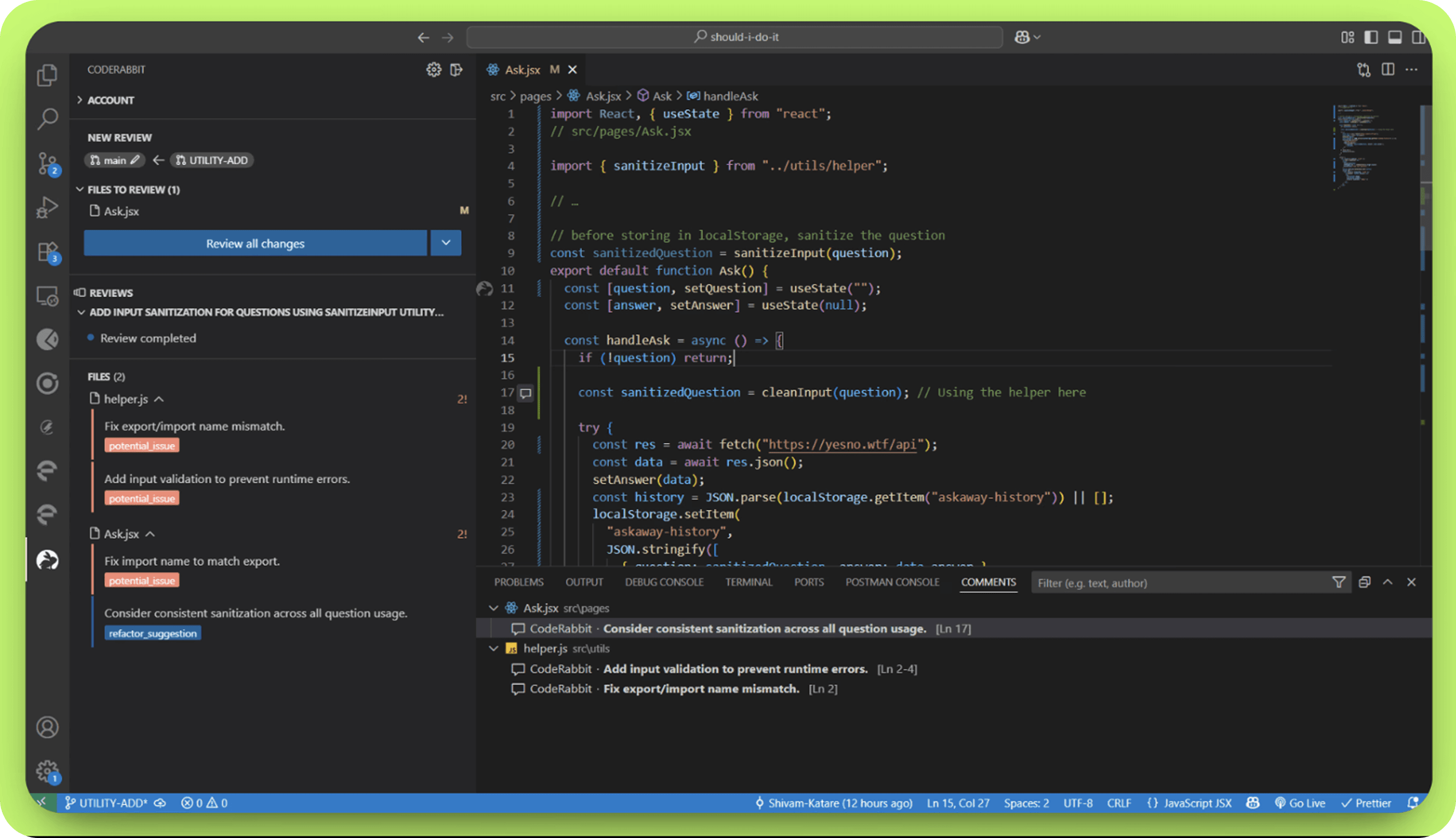
Task: Open Run and Debug view
Action: coord(47,207)
